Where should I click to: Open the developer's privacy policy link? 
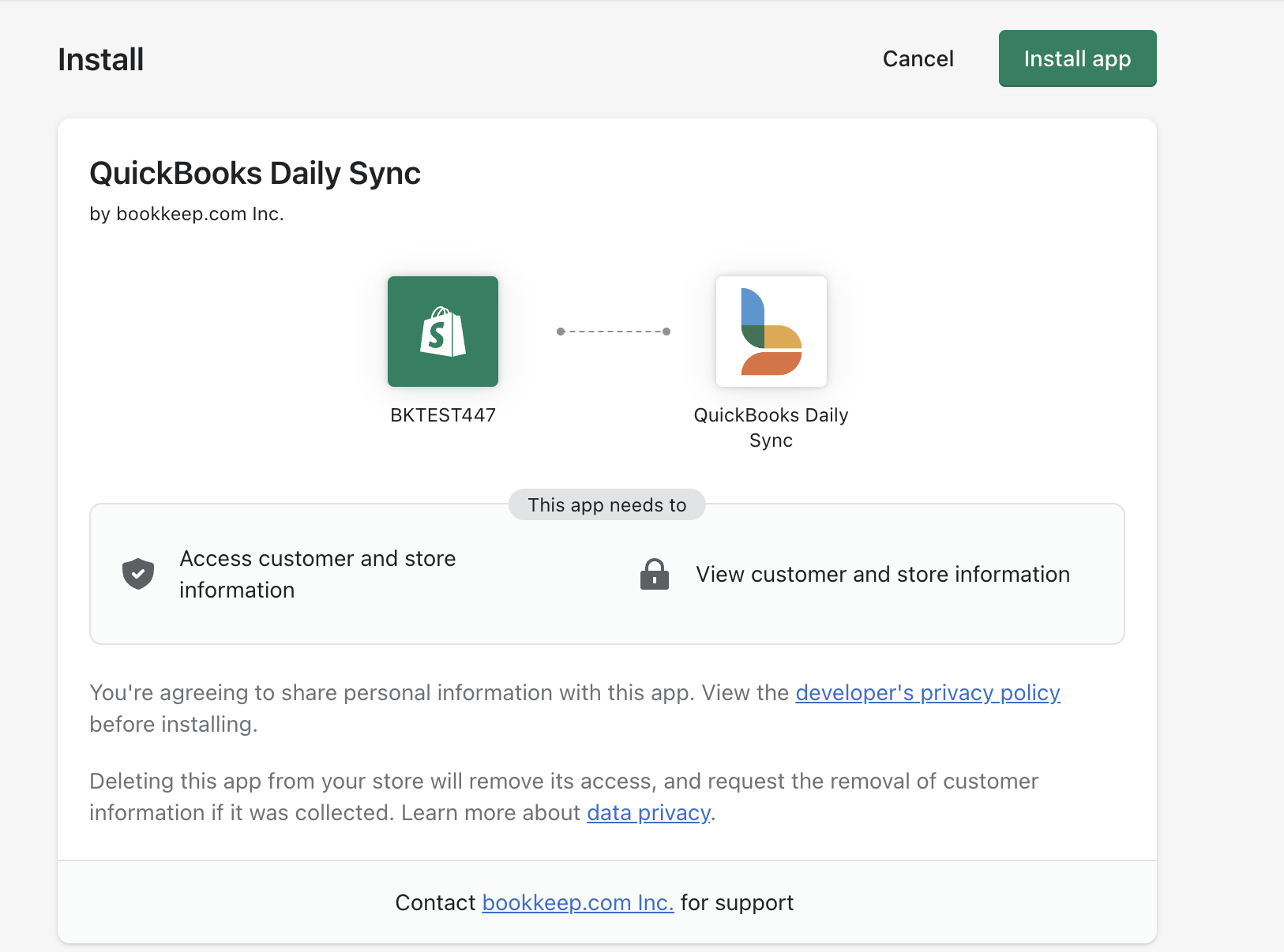(x=928, y=692)
